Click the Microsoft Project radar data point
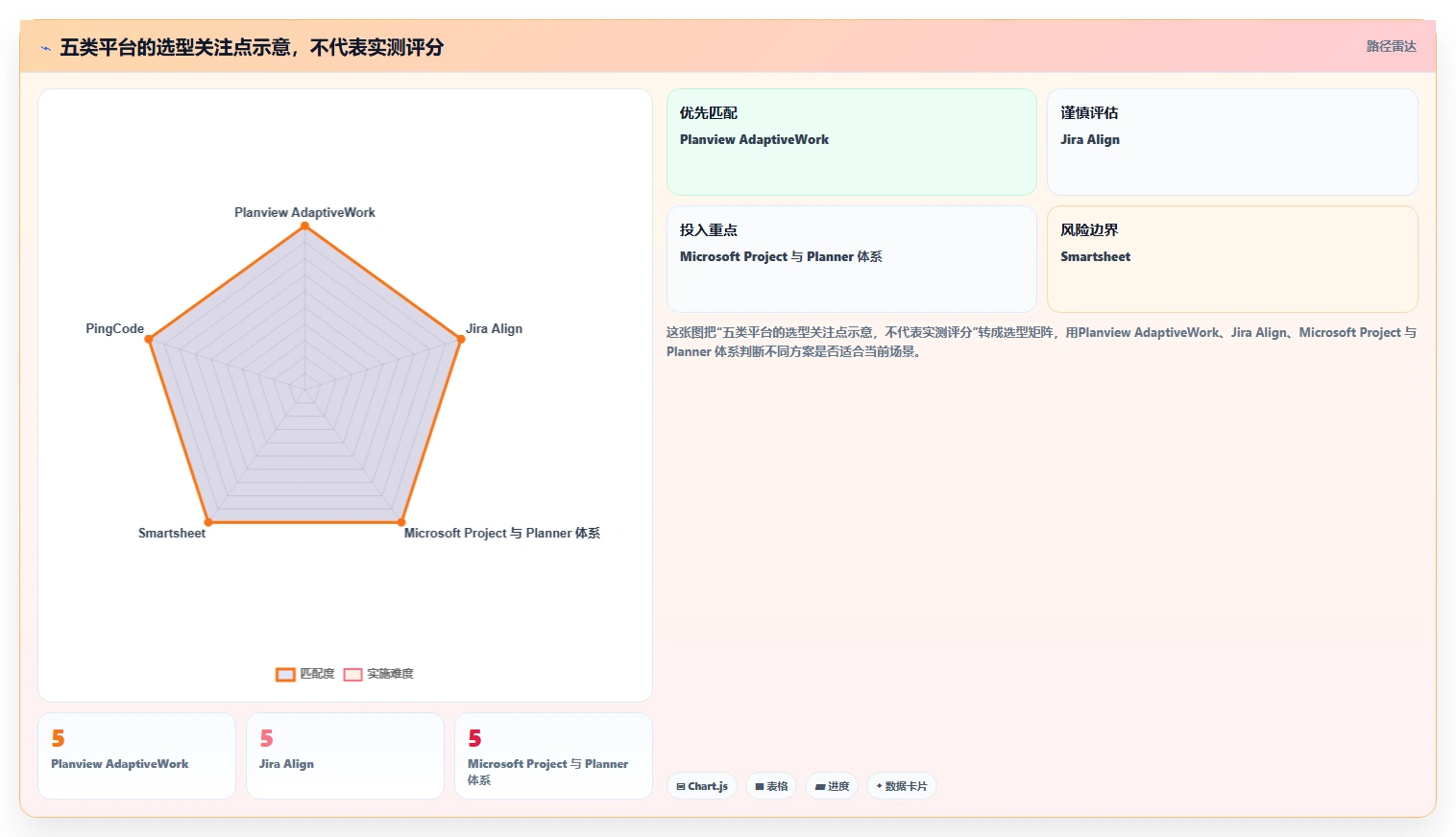The height and width of the screenshot is (837, 1456). click(401, 522)
